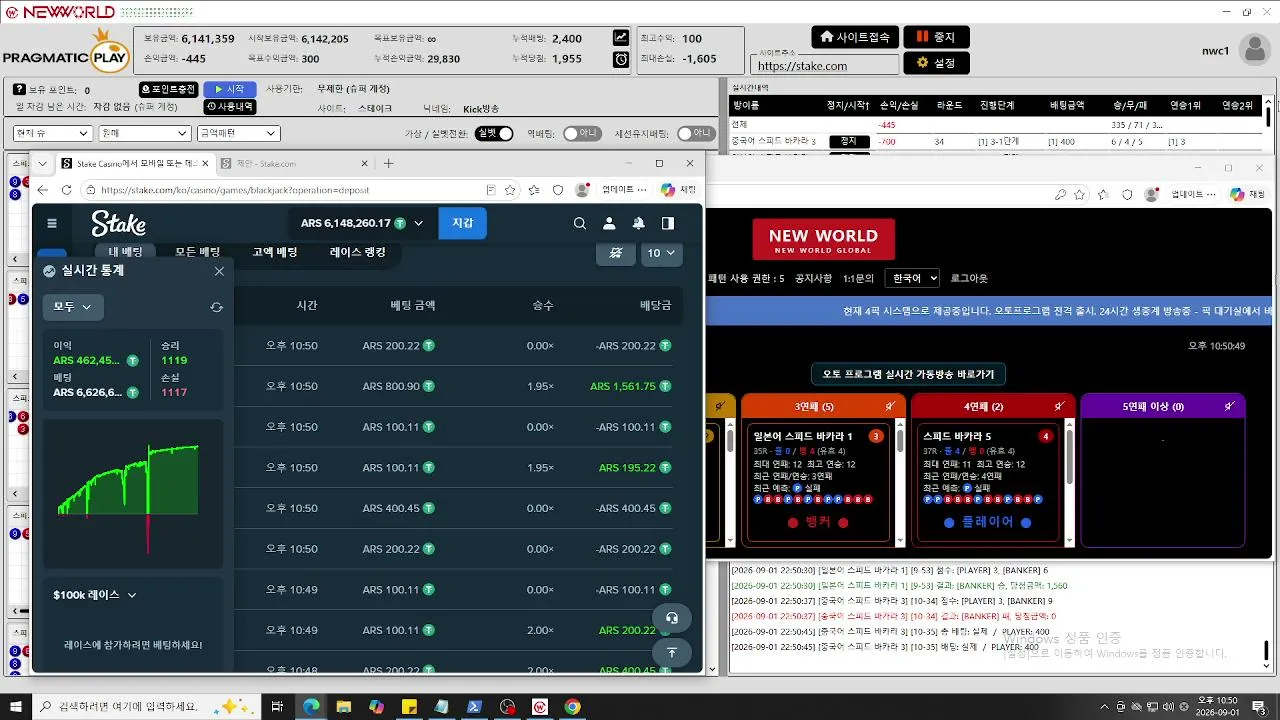Switch to 레이스 랭킹 tab

coord(358,252)
